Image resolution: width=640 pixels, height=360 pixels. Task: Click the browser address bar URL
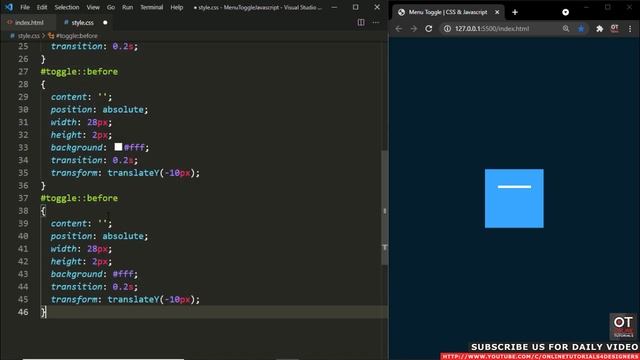click(492, 29)
